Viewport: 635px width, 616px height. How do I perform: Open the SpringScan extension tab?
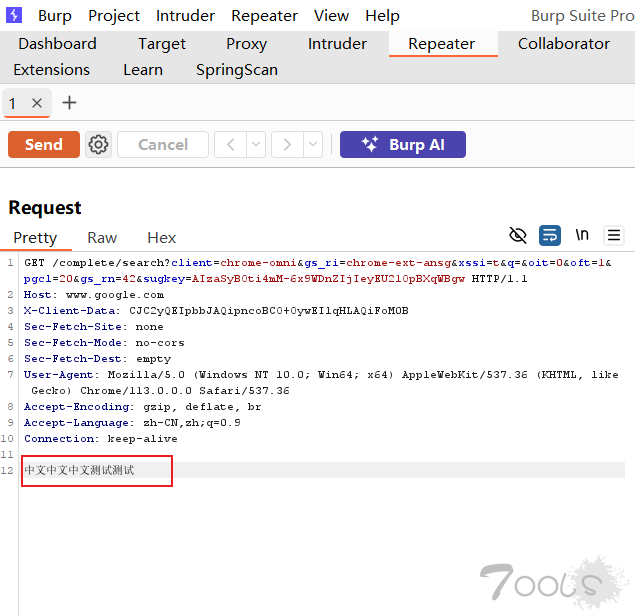[x=236, y=70]
